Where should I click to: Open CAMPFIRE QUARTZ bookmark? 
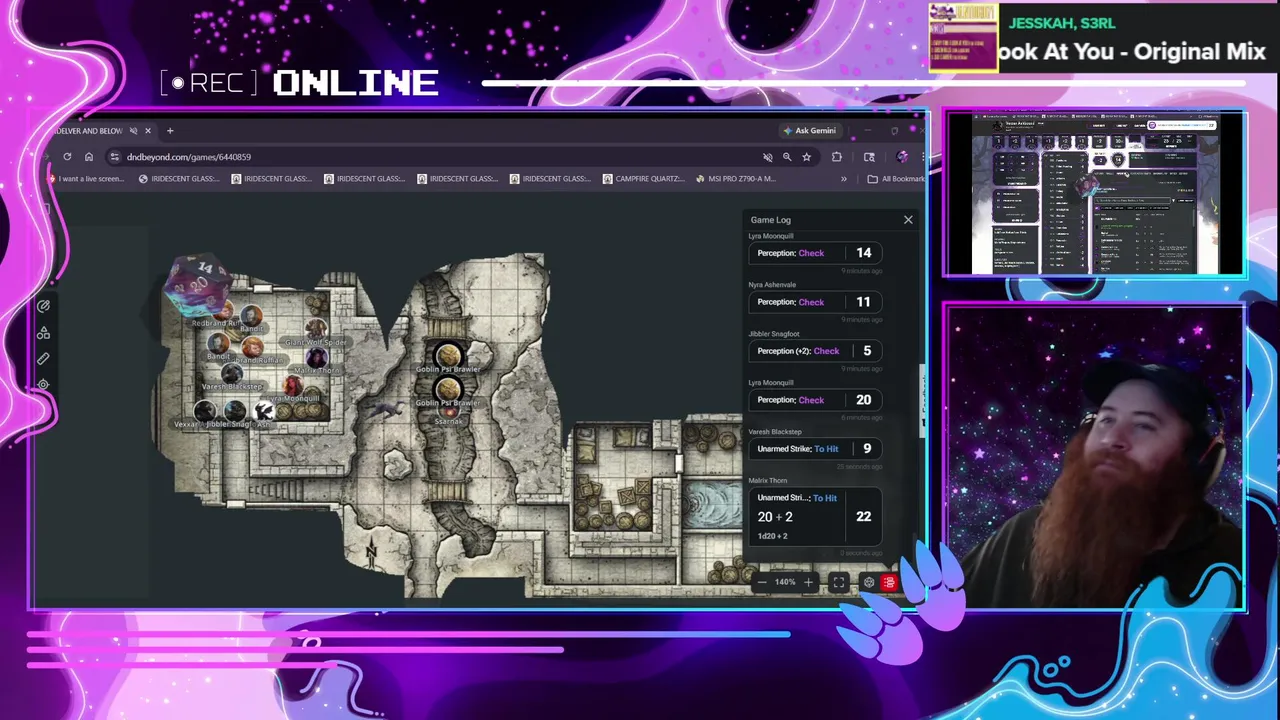[644, 179]
